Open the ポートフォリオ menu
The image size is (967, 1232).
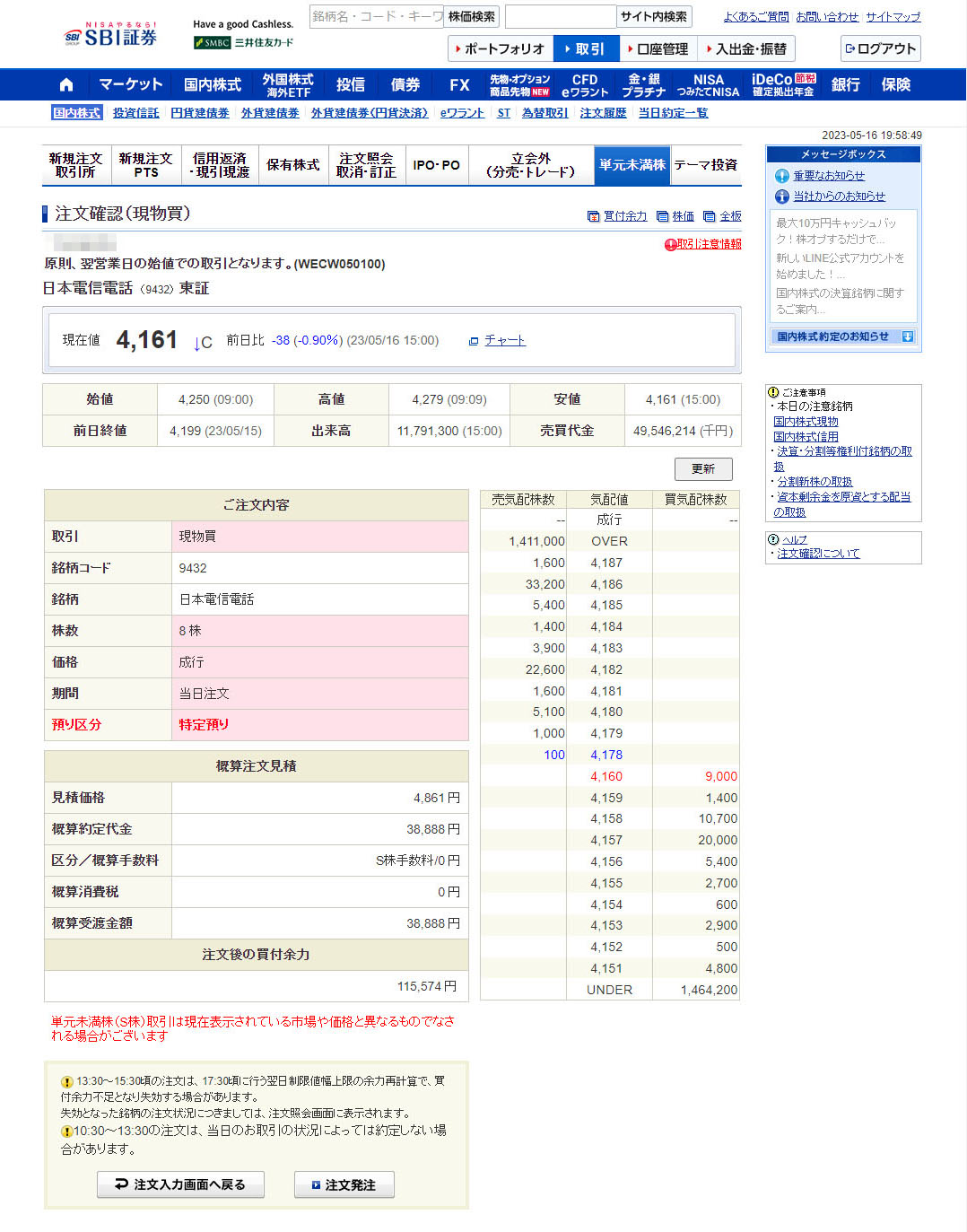(x=500, y=48)
